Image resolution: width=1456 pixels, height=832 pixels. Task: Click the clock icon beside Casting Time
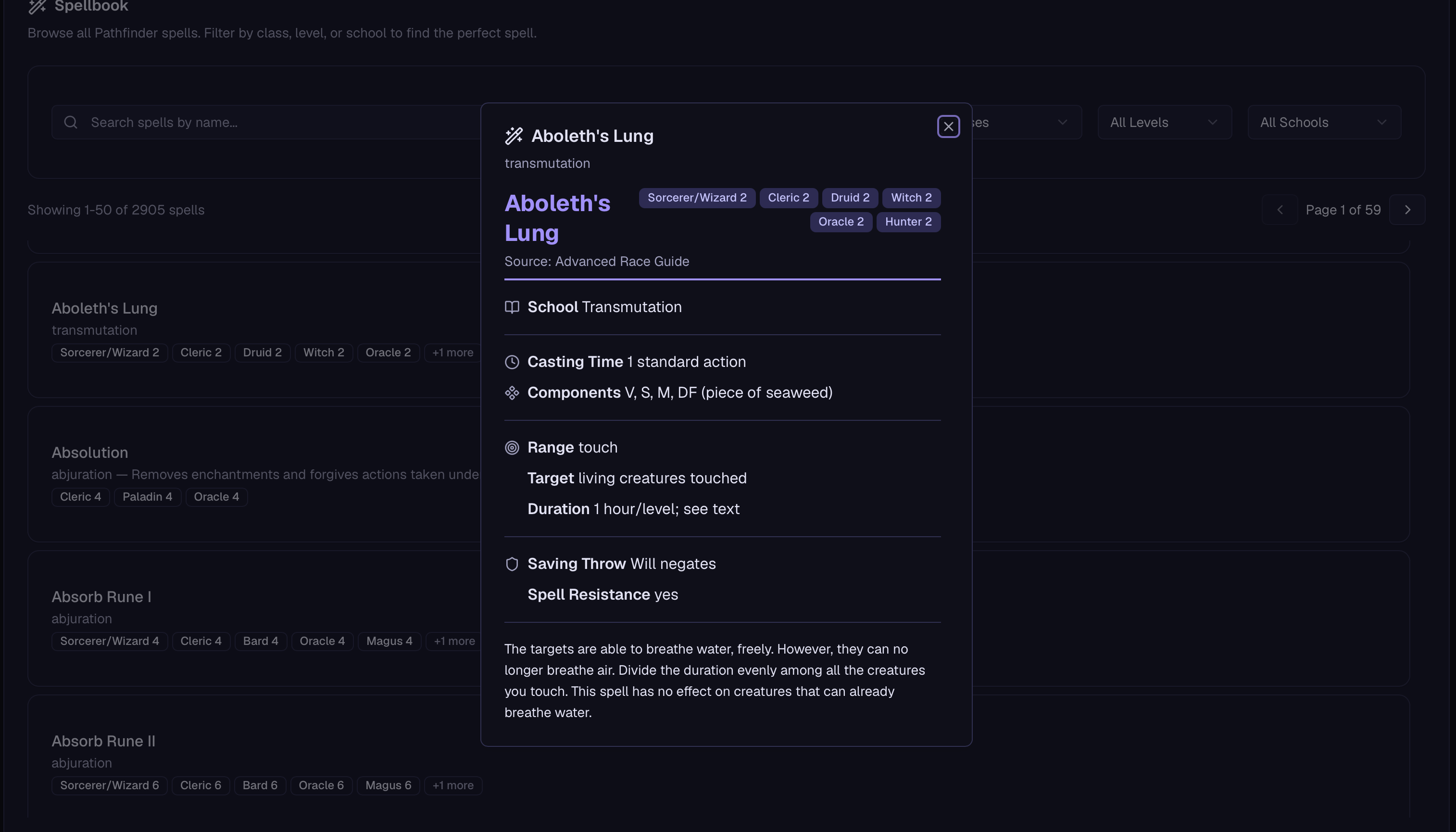click(x=512, y=362)
